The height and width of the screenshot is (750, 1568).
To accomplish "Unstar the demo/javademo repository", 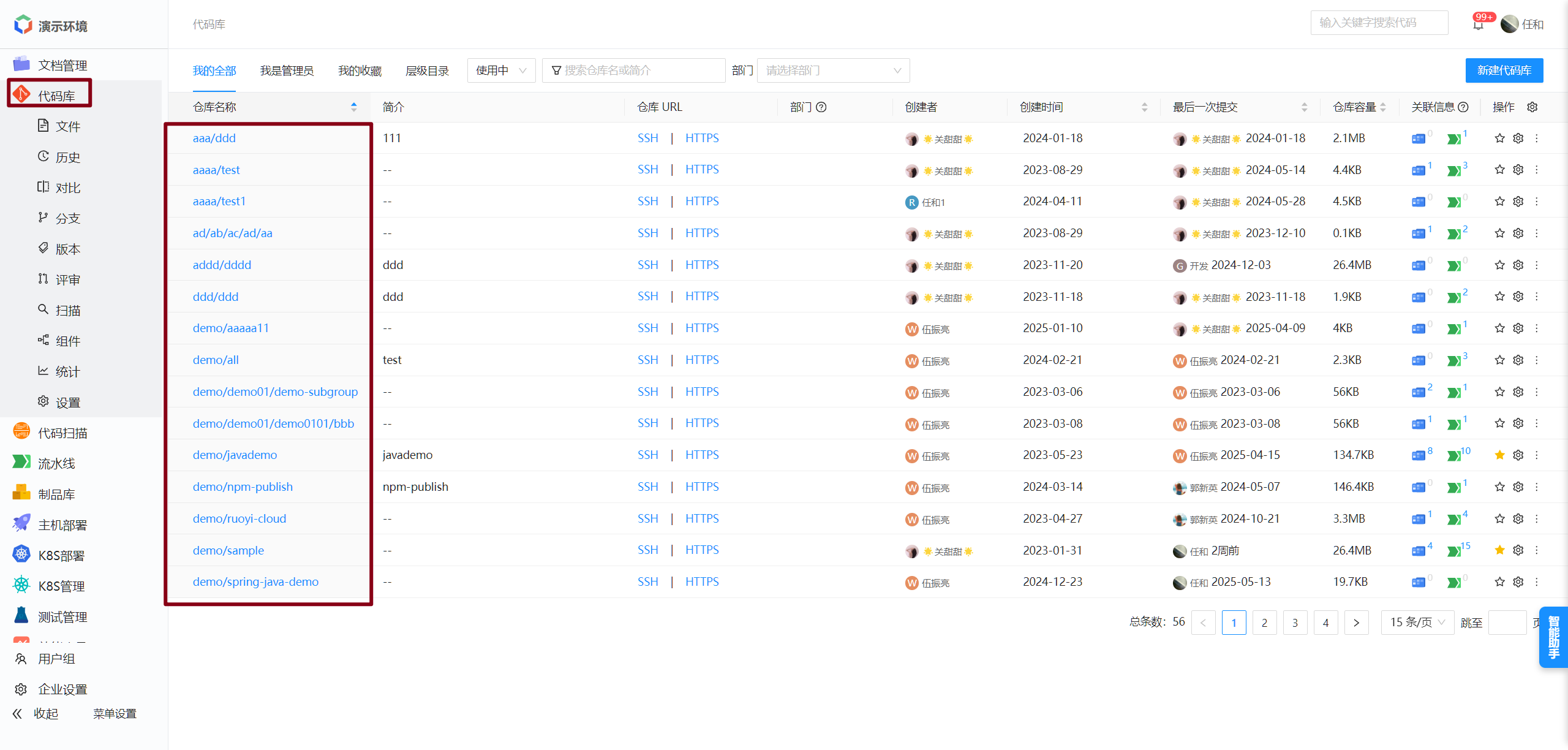I will click(x=1499, y=455).
